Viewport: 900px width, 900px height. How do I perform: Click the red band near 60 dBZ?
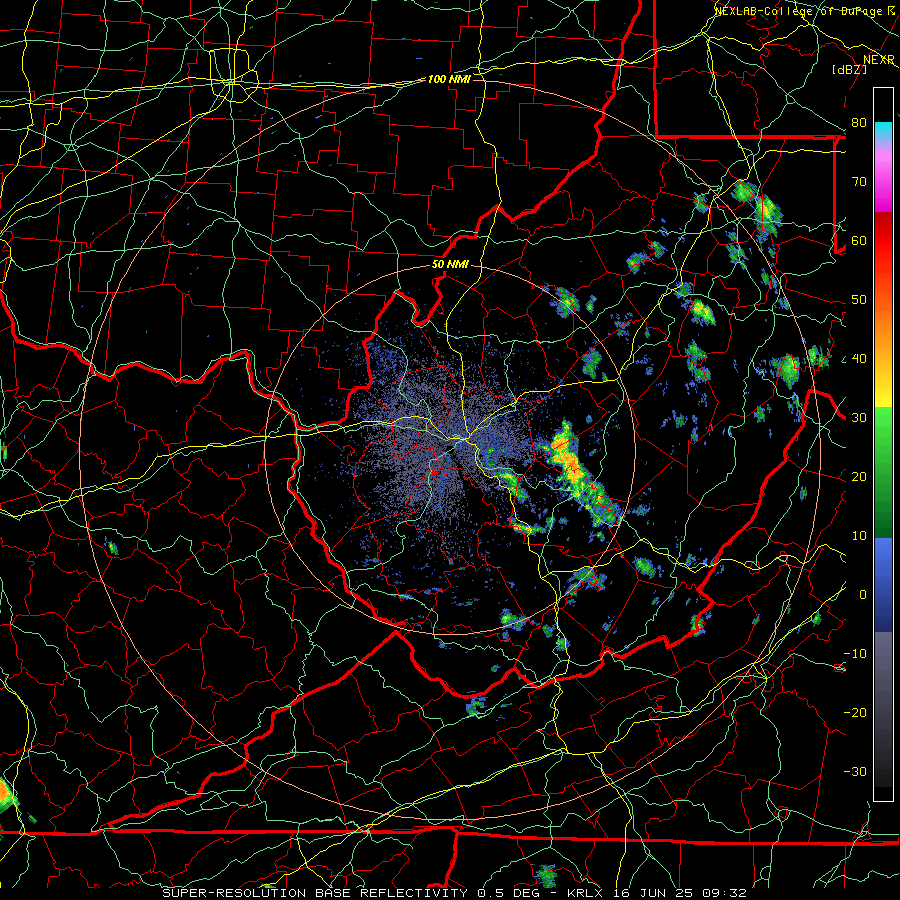pyautogui.click(x=883, y=241)
